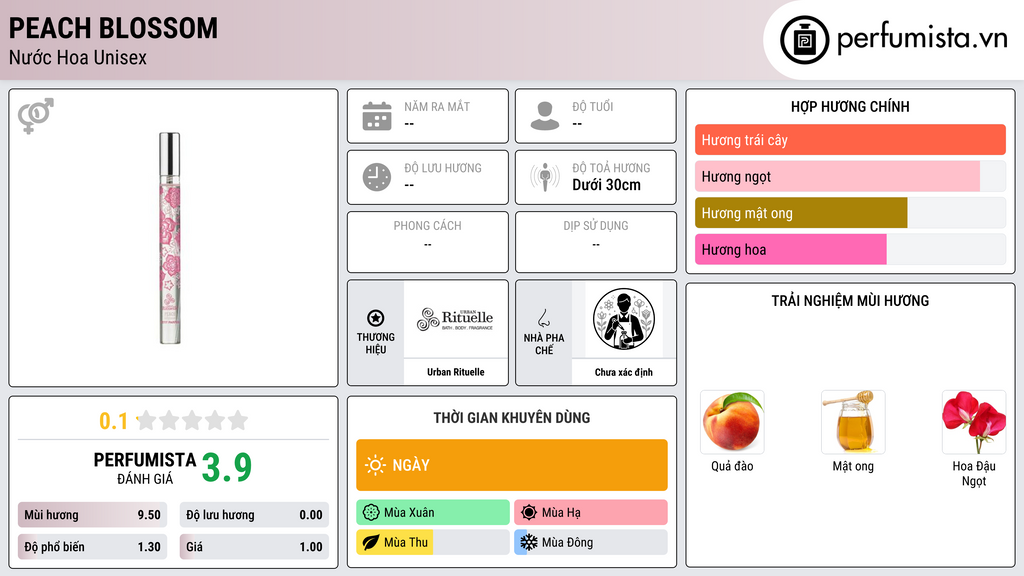
Task: Click the Dịp sử dụng info box
Action: tap(596, 242)
